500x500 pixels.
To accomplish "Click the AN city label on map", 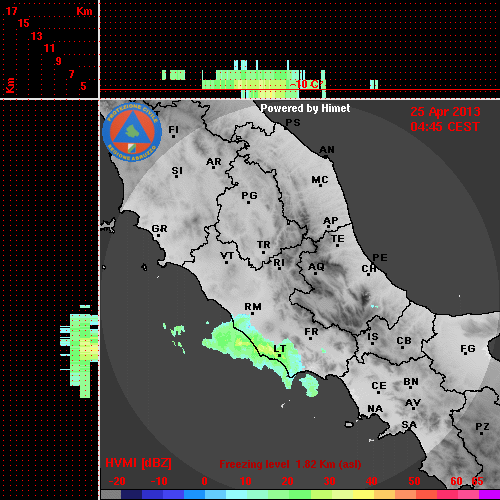I will coord(327,150).
